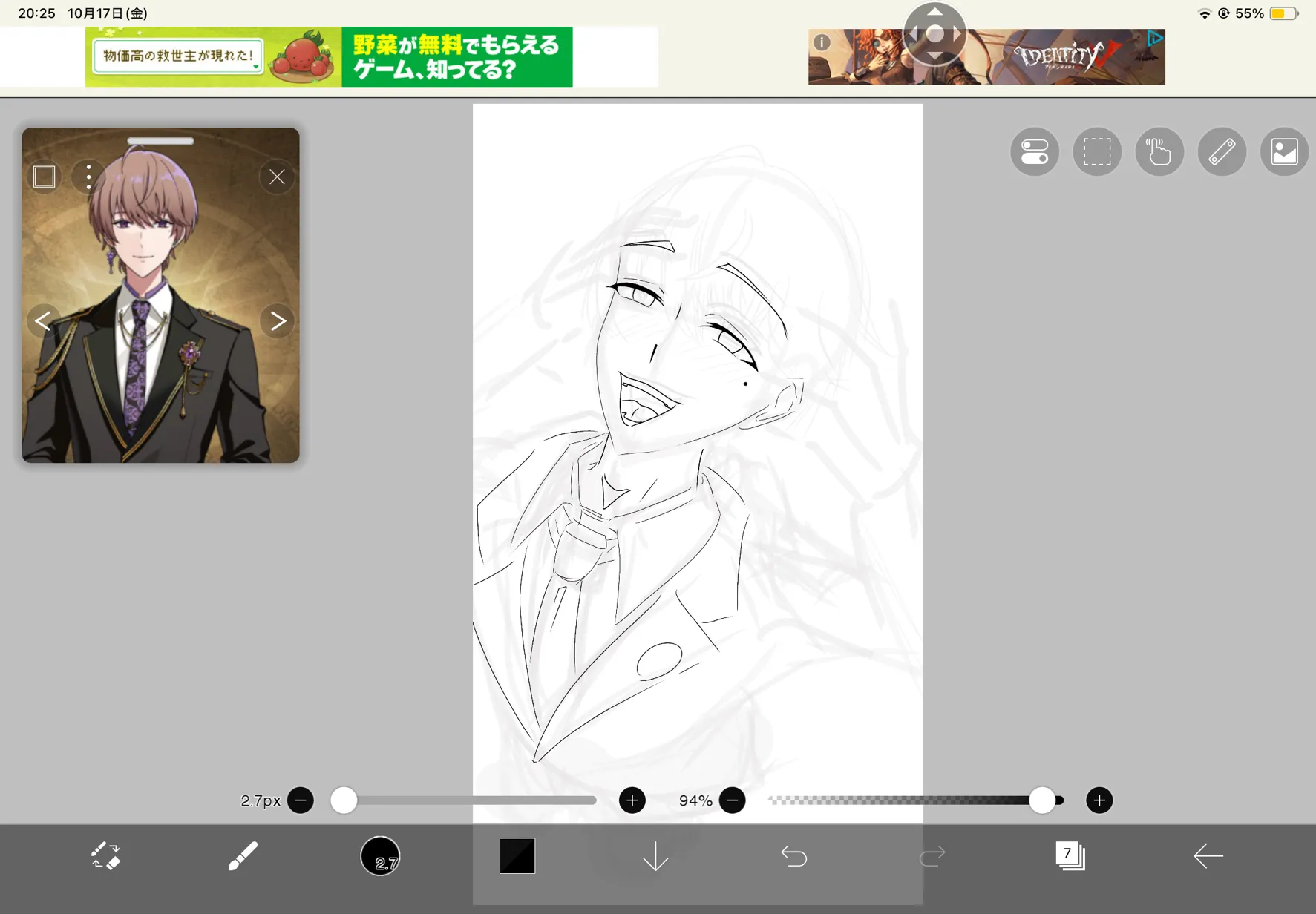Tap the orientation lock status icon

point(1223,13)
